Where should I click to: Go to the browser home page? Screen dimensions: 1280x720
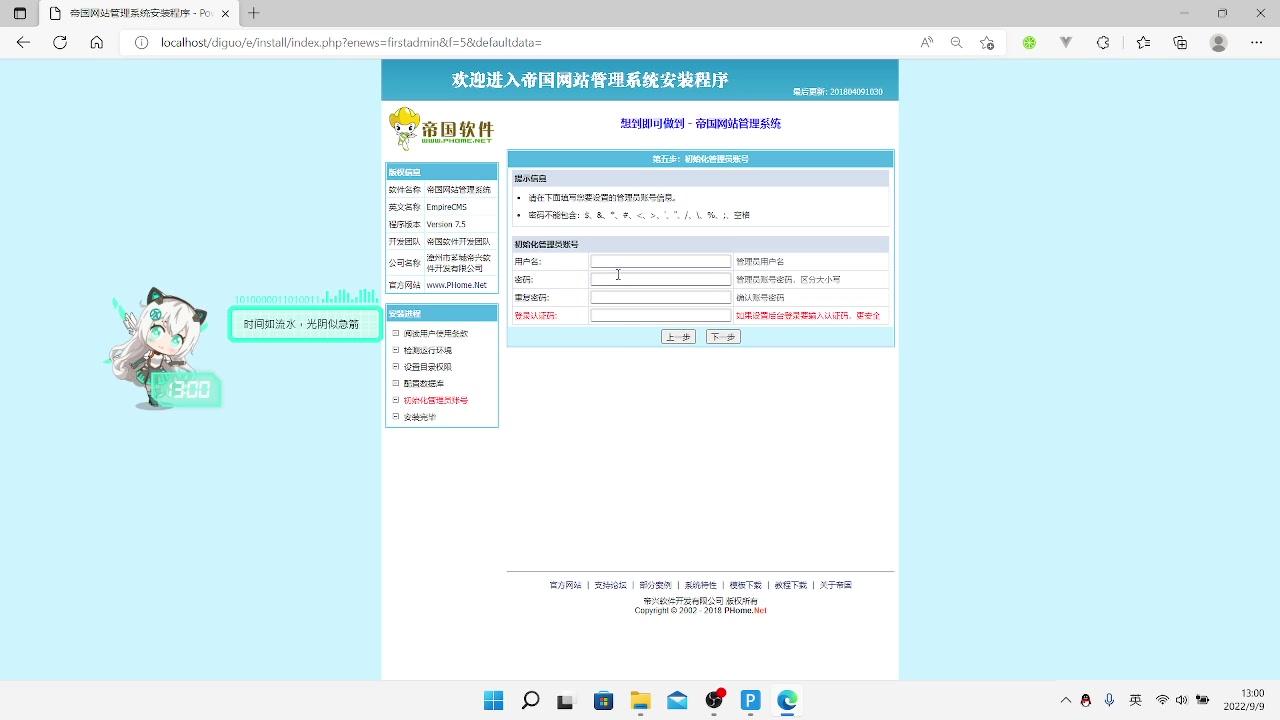(x=96, y=42)
